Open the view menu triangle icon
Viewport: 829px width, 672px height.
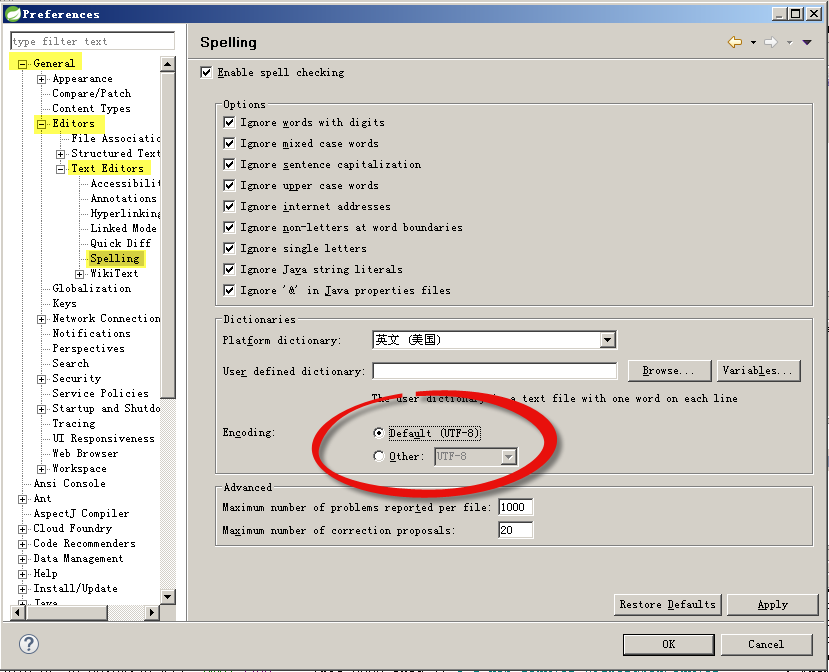(x=807, y=42)
